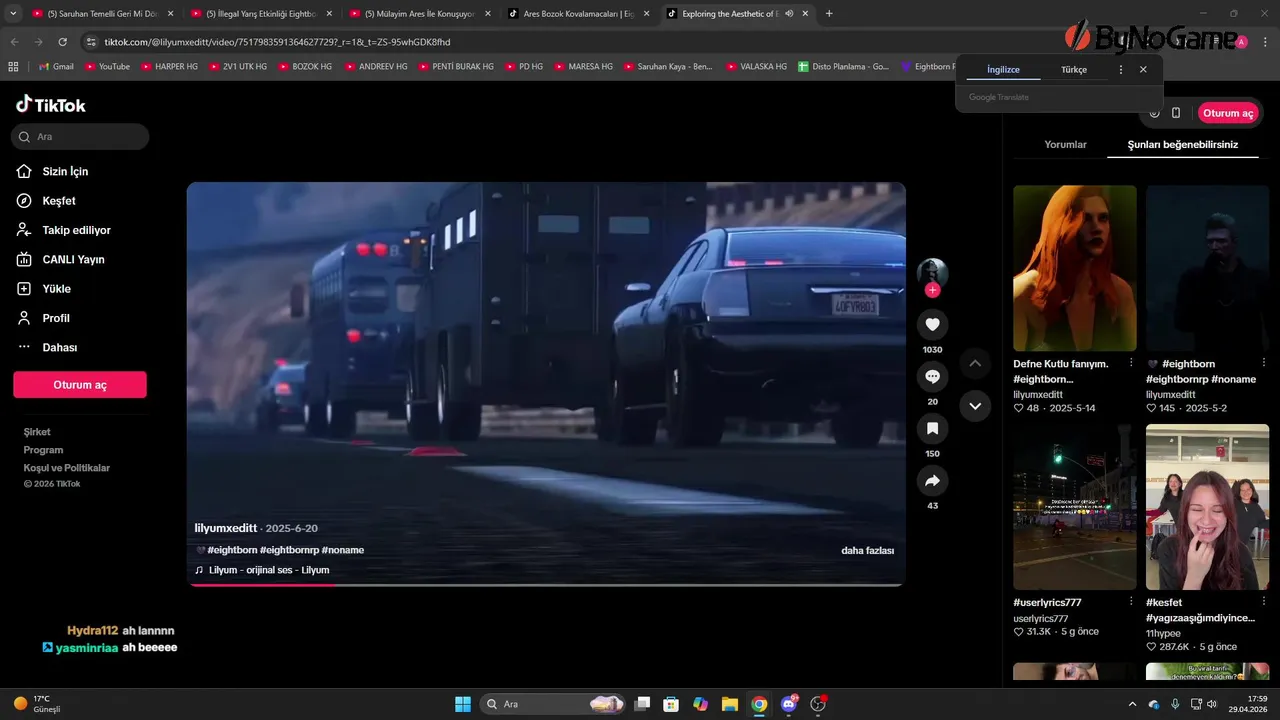The width and height of the screenshot is (1280, 720).
Task: Open Koşul ve Politikalar footer link
Action: click(x=67, y=468)
